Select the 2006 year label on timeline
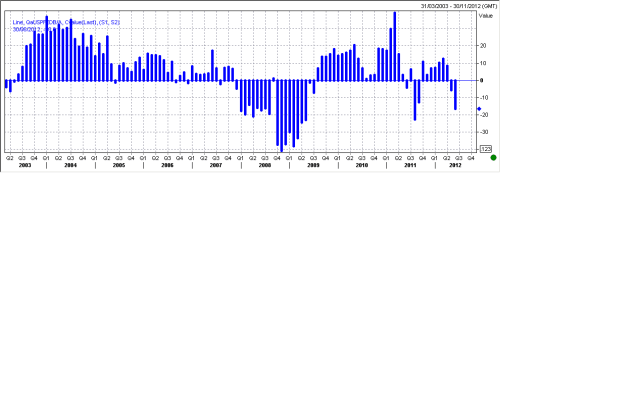Image resolution: width=640 pixels, height=403 pixels. click(167, 165)
